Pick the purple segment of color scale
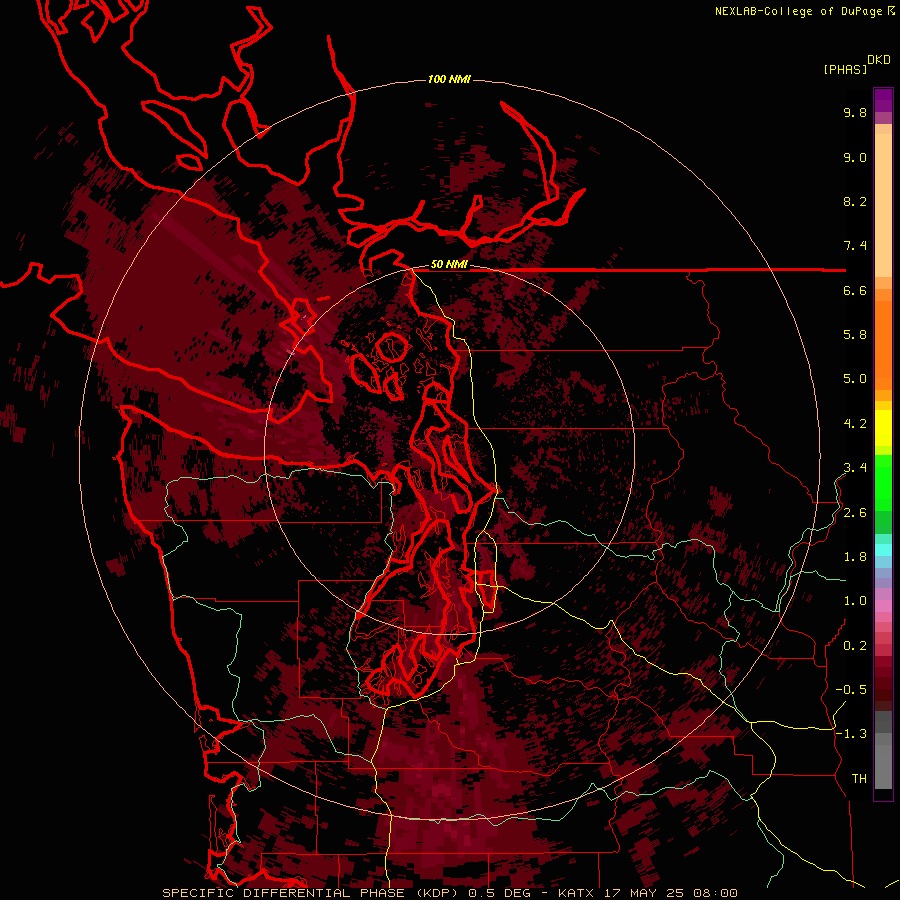Viewport: 900px width, 900px height. tap(883, 100)
